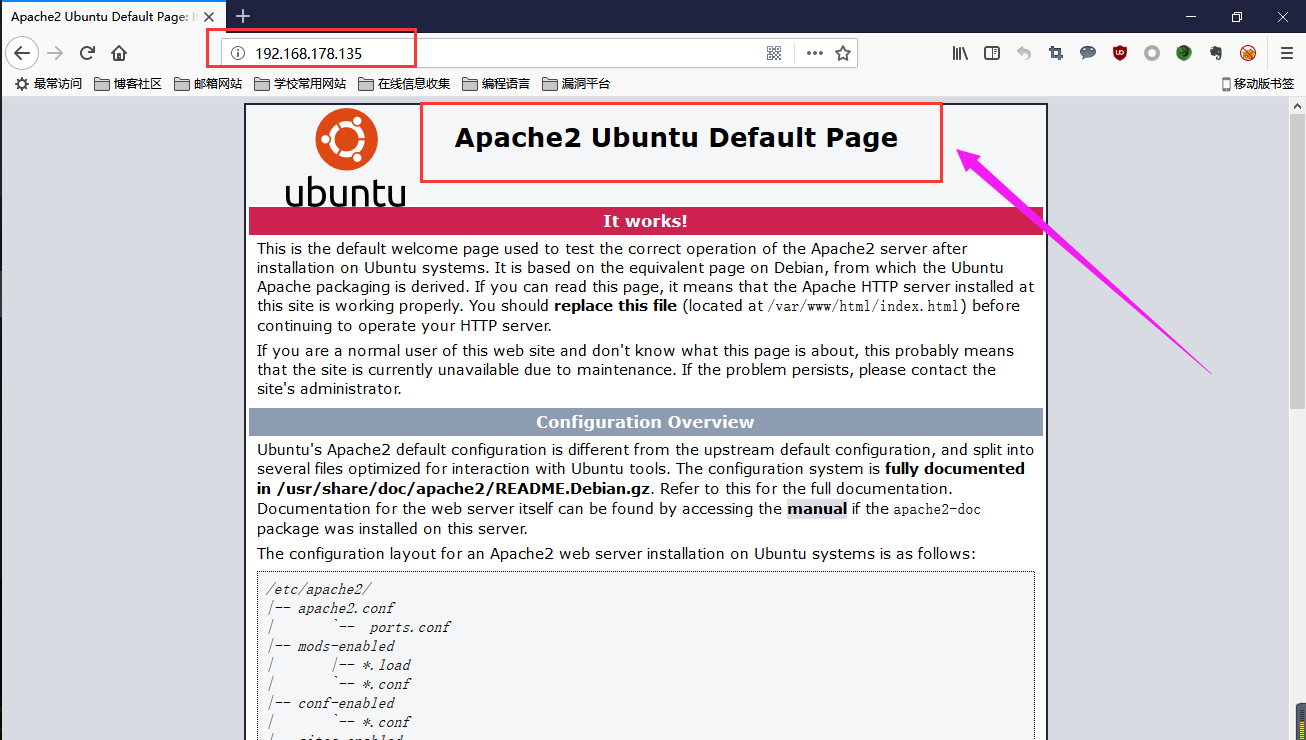Click the crossed-out fox extension icon
Screen dimensions: 1306x740
[1248, 53]
